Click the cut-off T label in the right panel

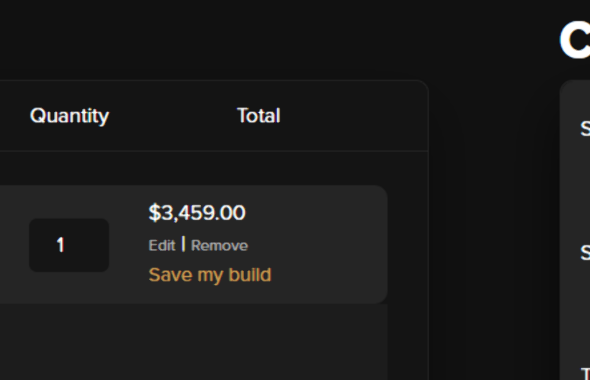click(x=585, y=373)
